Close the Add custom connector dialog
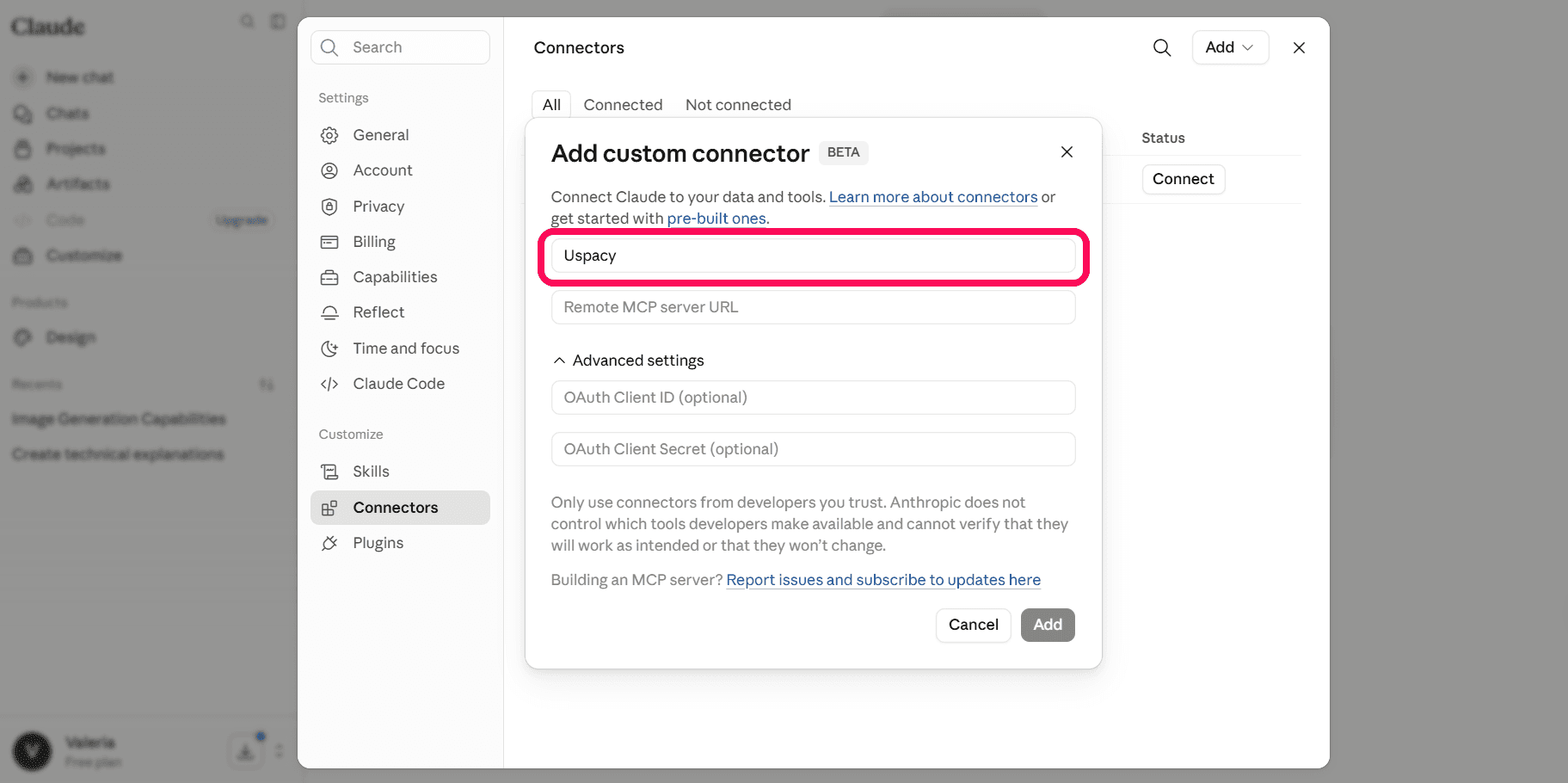The width and height of the screenshot is (1568, 783). click(1067, 152)
